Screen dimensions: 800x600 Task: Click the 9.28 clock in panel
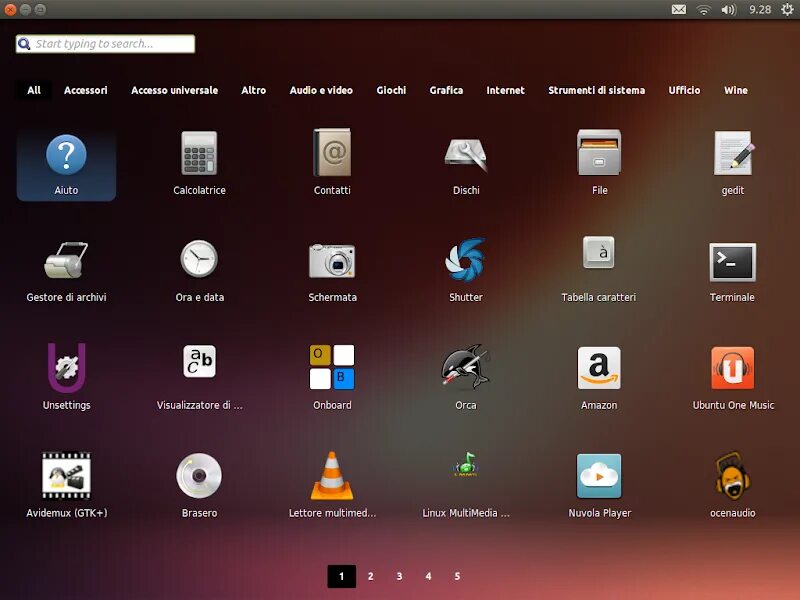click(x=760, y=10)
